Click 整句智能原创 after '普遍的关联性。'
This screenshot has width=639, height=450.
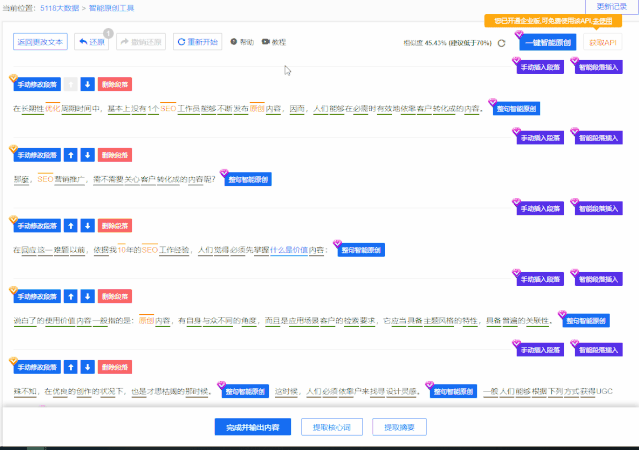point(586,321)
